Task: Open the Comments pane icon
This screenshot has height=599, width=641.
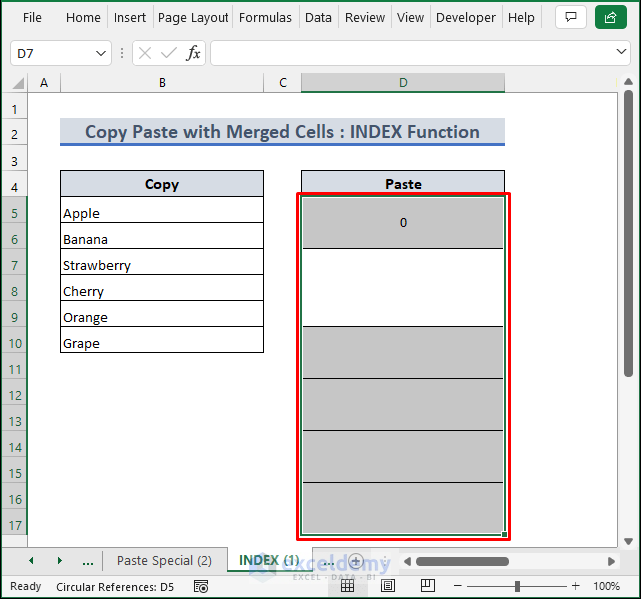Action: 570,17
